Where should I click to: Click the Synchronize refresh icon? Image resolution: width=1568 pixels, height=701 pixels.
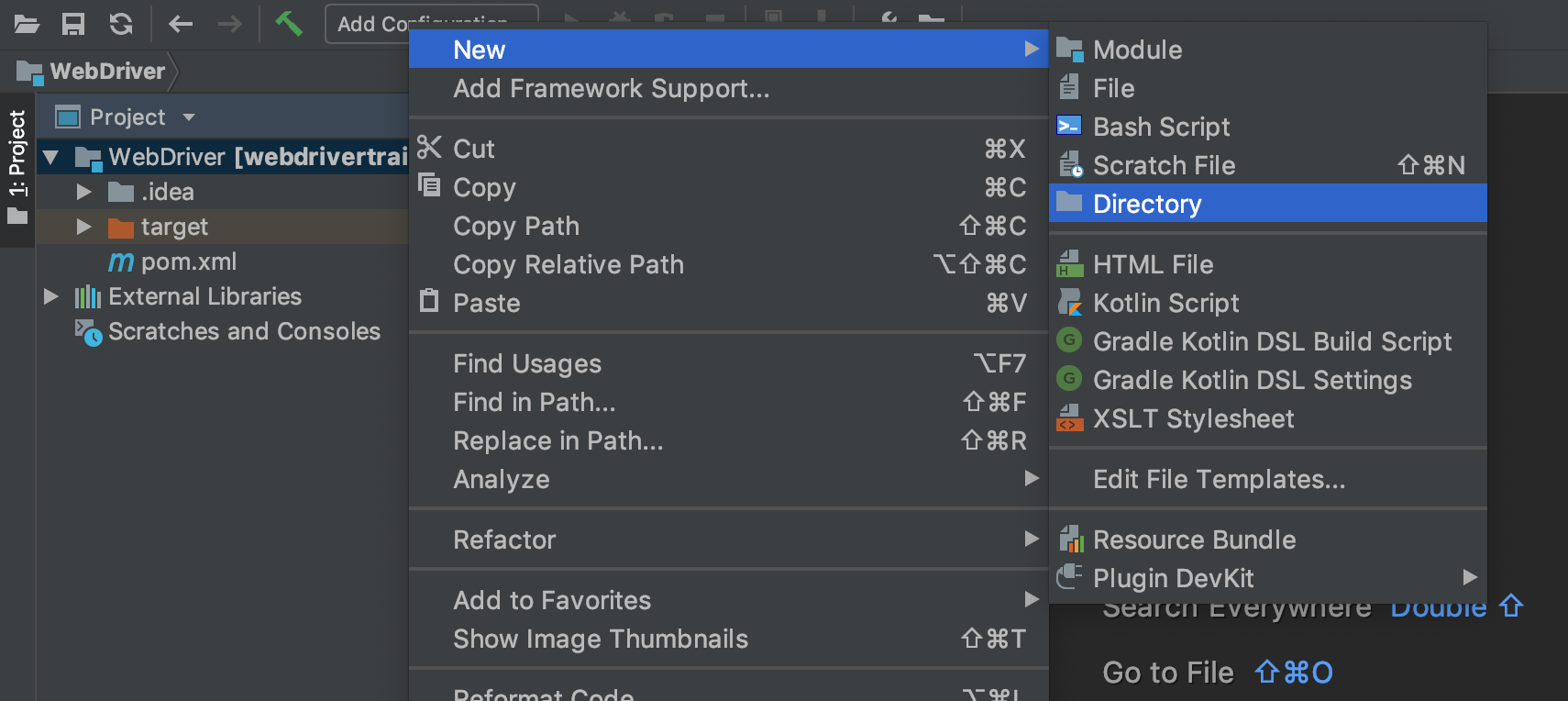(121, 24)
